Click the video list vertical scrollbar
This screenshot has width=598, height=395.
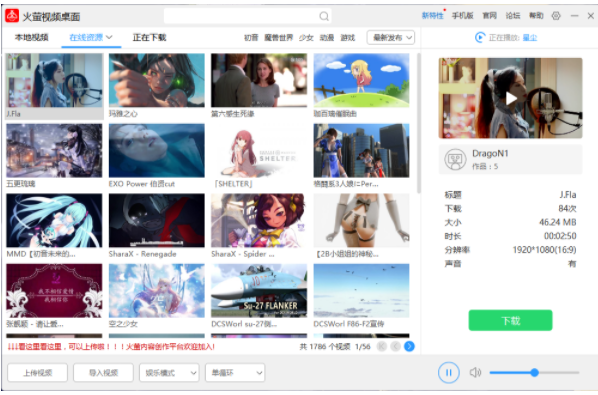pyautogui.click(x=419, y=123)
